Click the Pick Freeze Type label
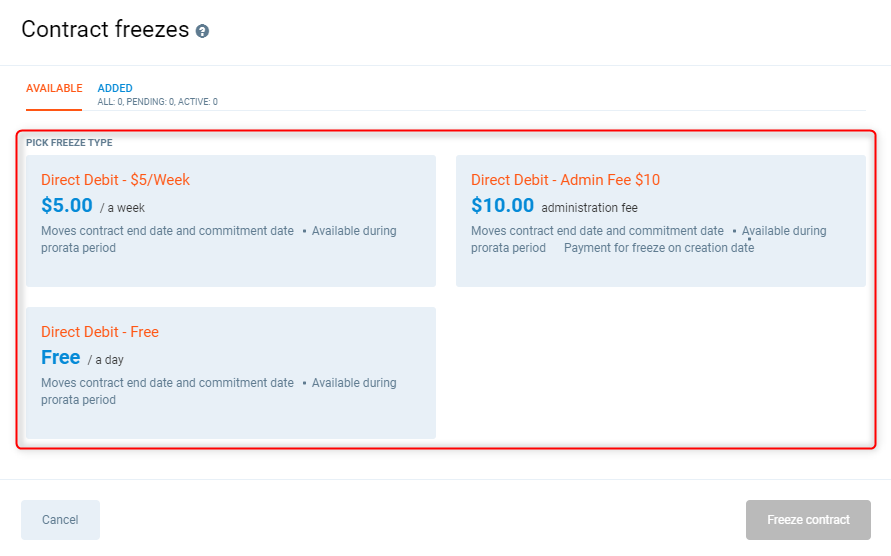 click(x=69, y=143)
